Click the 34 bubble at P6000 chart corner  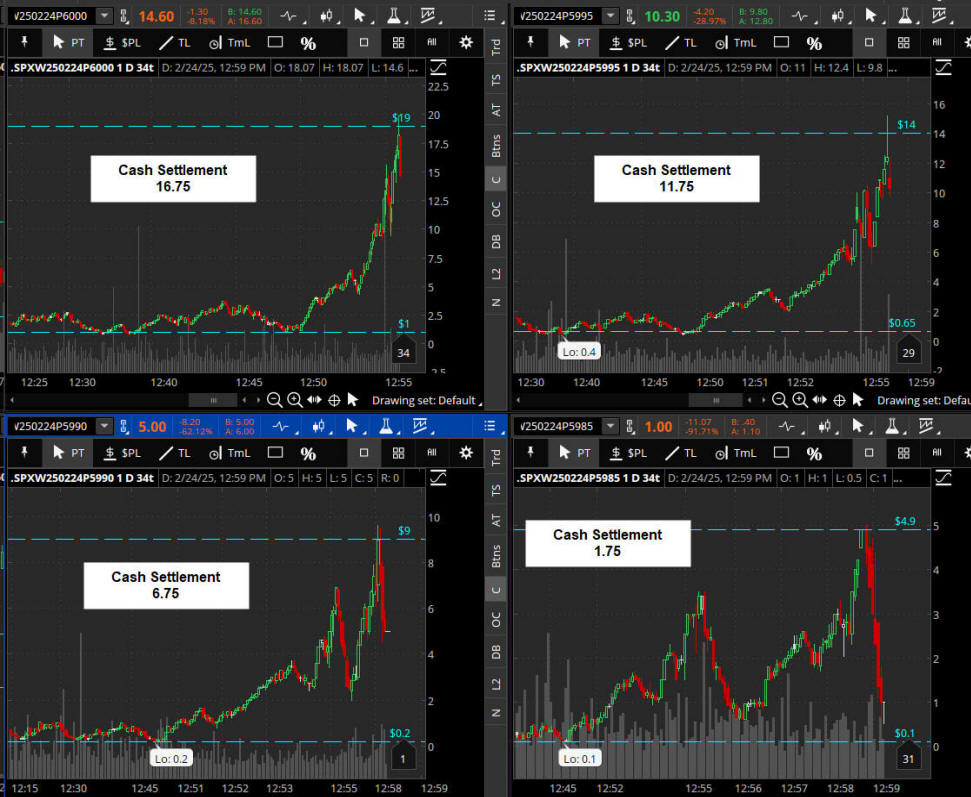[x=404, y=351]
